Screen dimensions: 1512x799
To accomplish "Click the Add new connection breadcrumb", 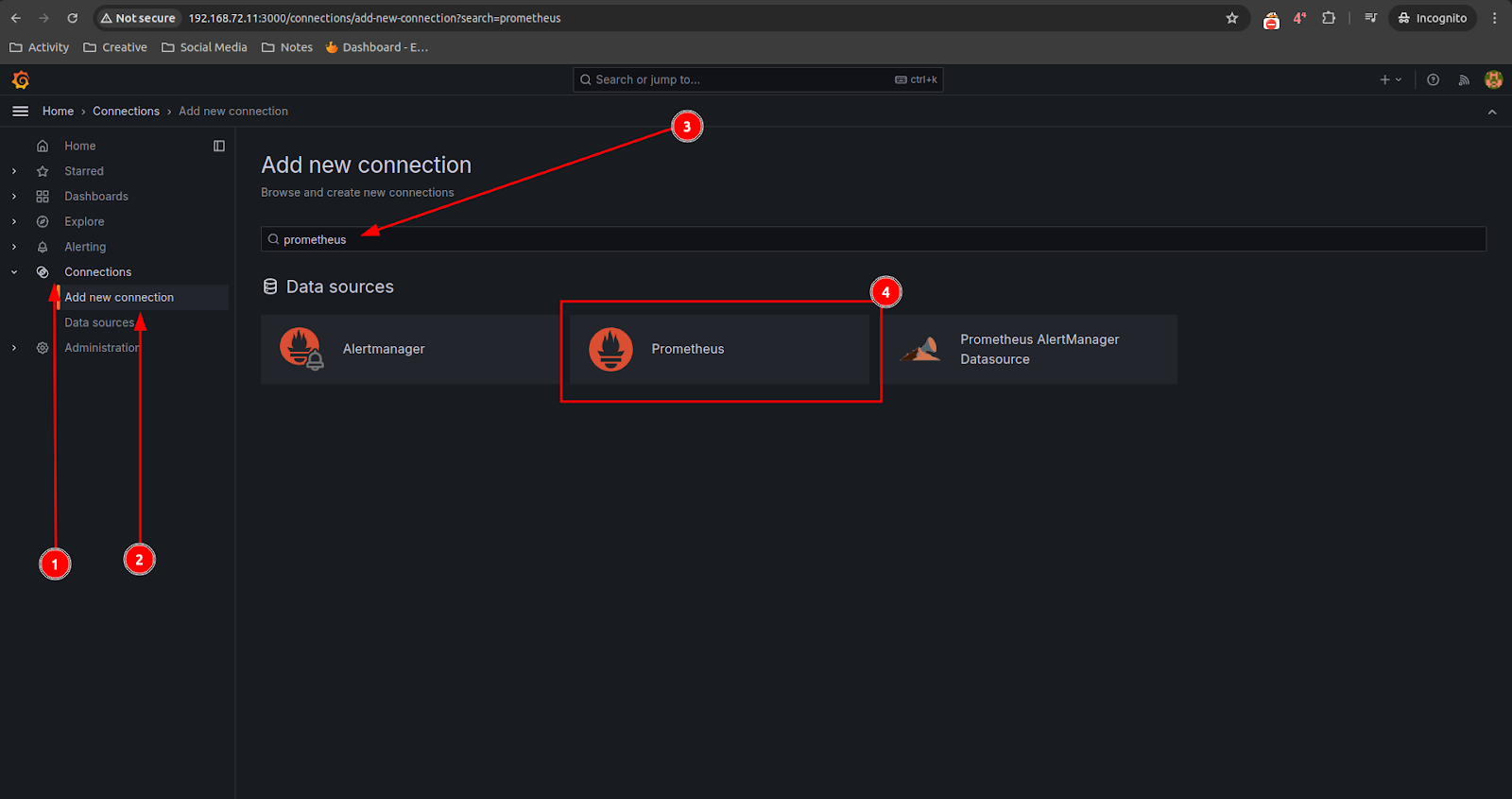I will click(x=233, y=112).
